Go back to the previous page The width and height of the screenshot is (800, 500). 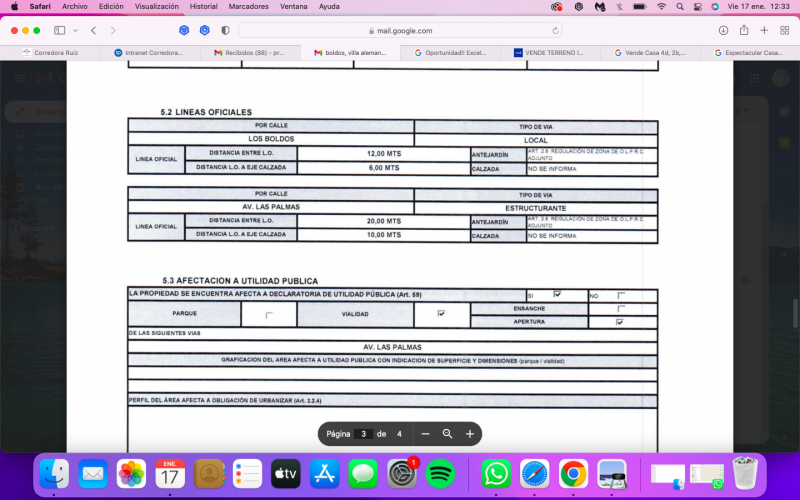(x=93, y=31)
